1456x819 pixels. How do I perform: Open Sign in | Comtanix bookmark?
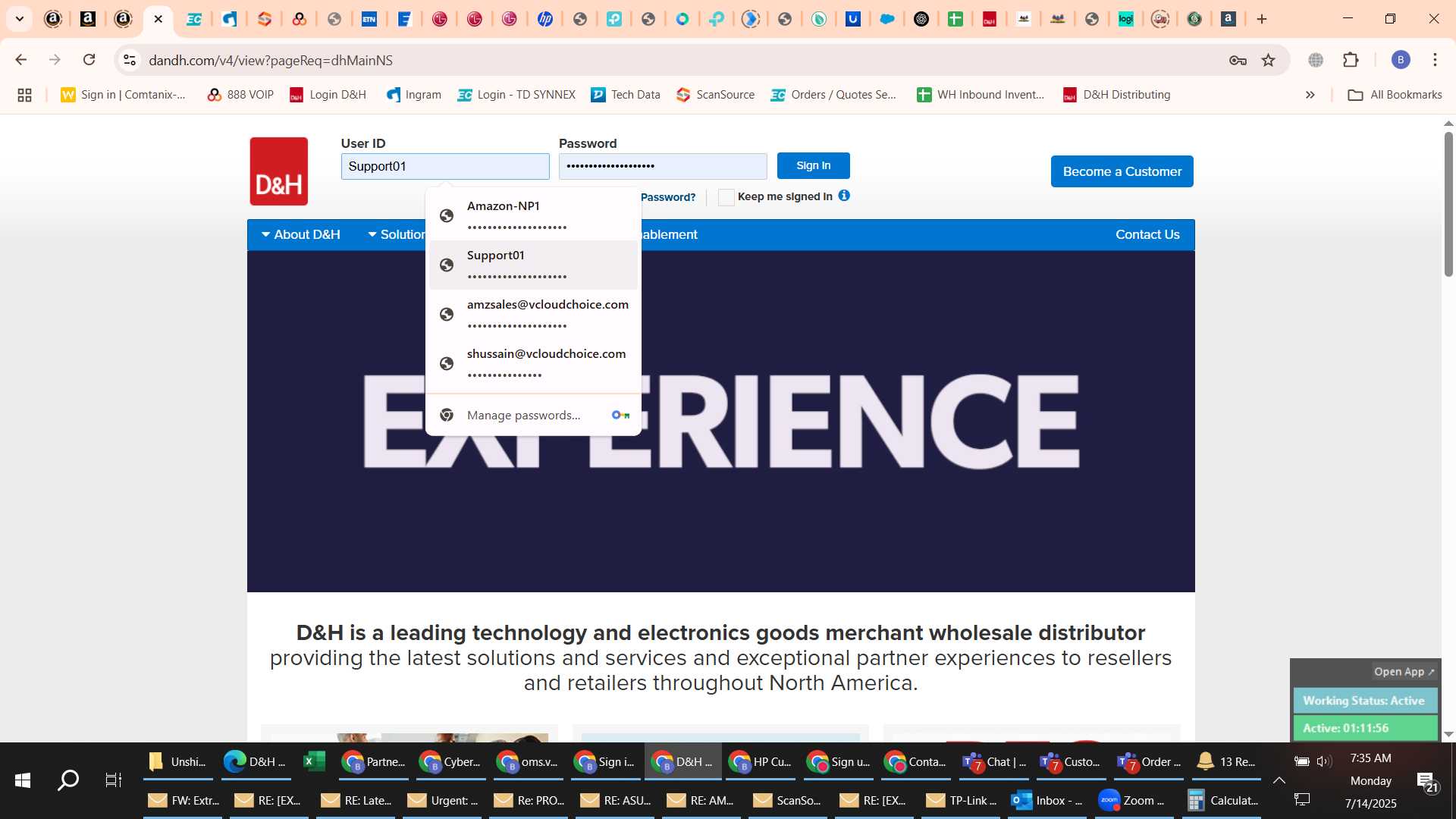[124, 95]
